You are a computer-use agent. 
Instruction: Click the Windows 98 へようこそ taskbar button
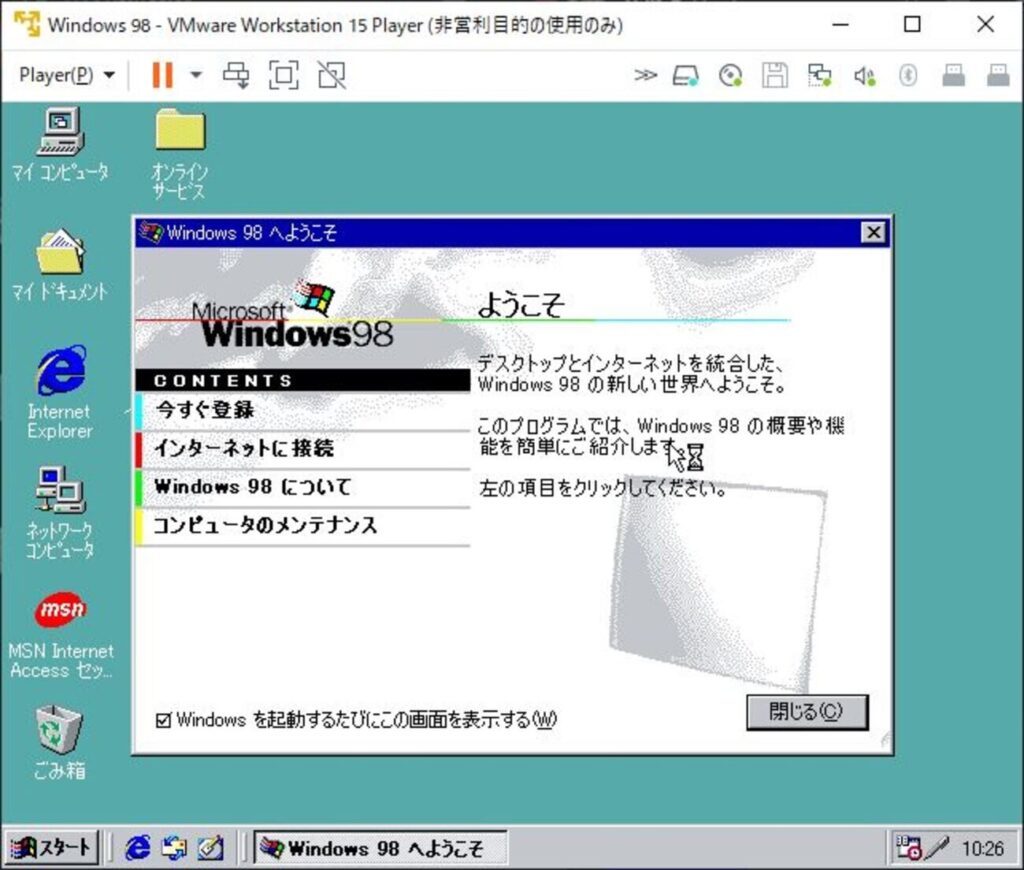[380, 848]
